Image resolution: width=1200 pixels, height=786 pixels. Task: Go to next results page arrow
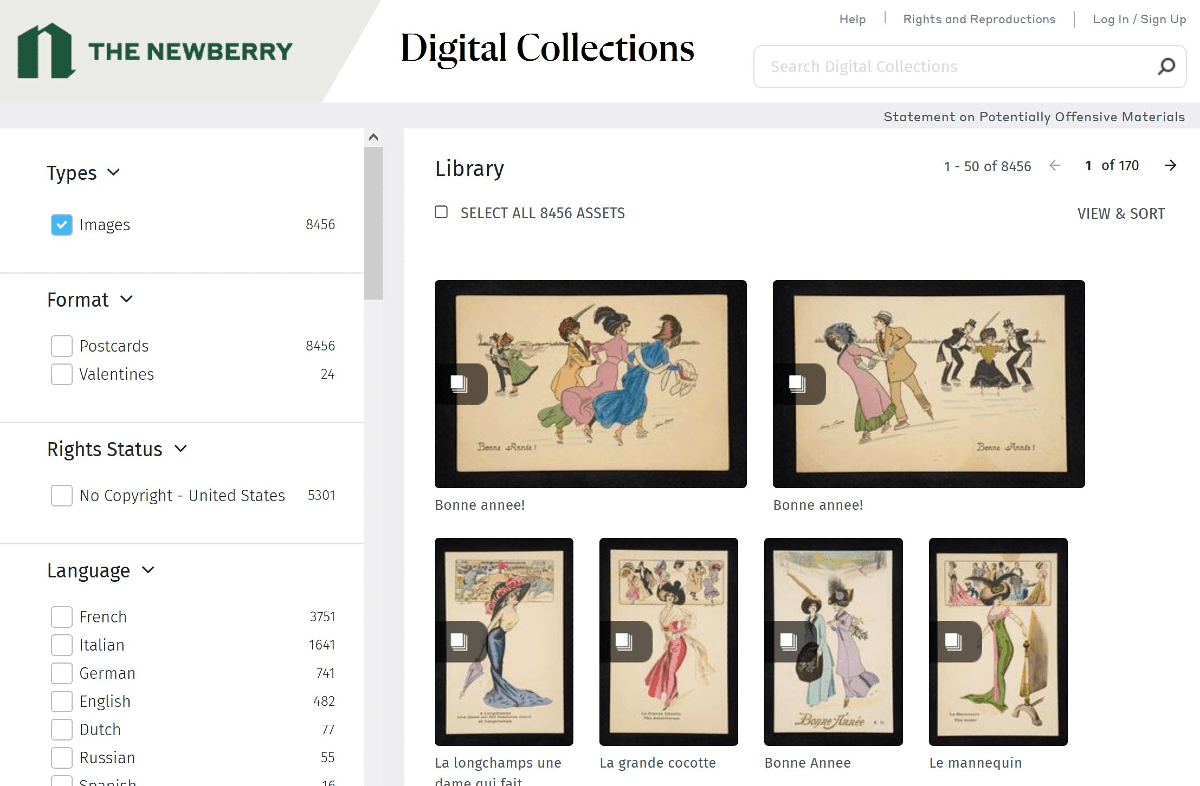pos(1170,166)
